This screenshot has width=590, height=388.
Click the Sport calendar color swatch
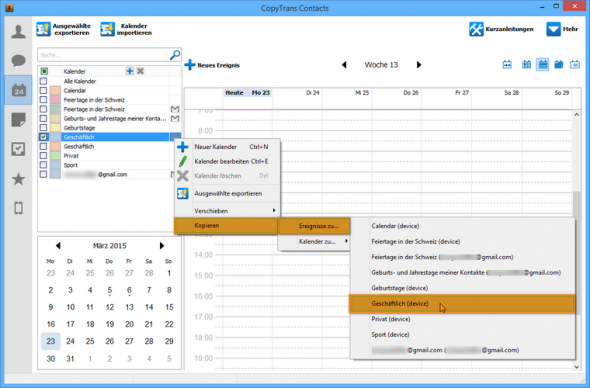pos(55,165)
